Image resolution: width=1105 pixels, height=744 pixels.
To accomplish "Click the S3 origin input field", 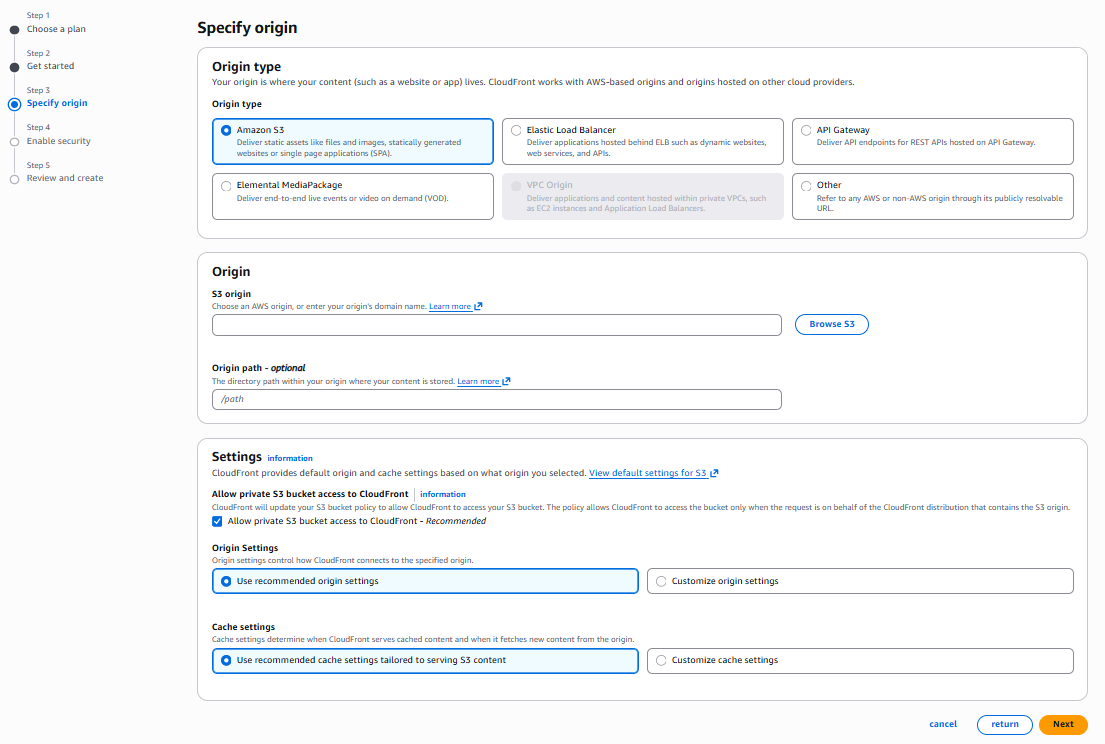I will [x=496, y=325].
